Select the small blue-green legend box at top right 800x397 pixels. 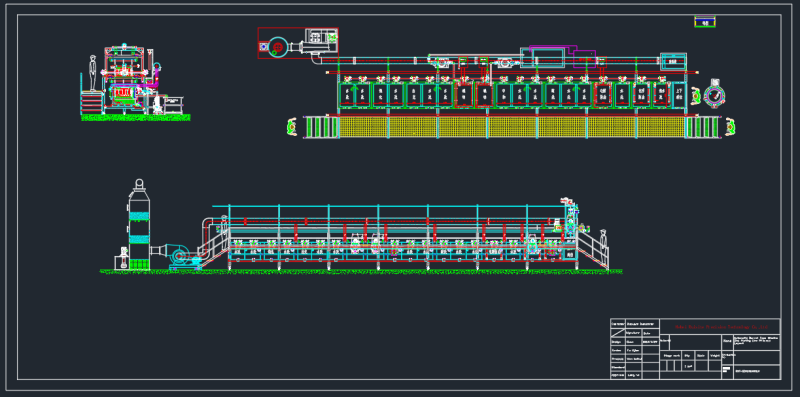[x=705, y=21]
